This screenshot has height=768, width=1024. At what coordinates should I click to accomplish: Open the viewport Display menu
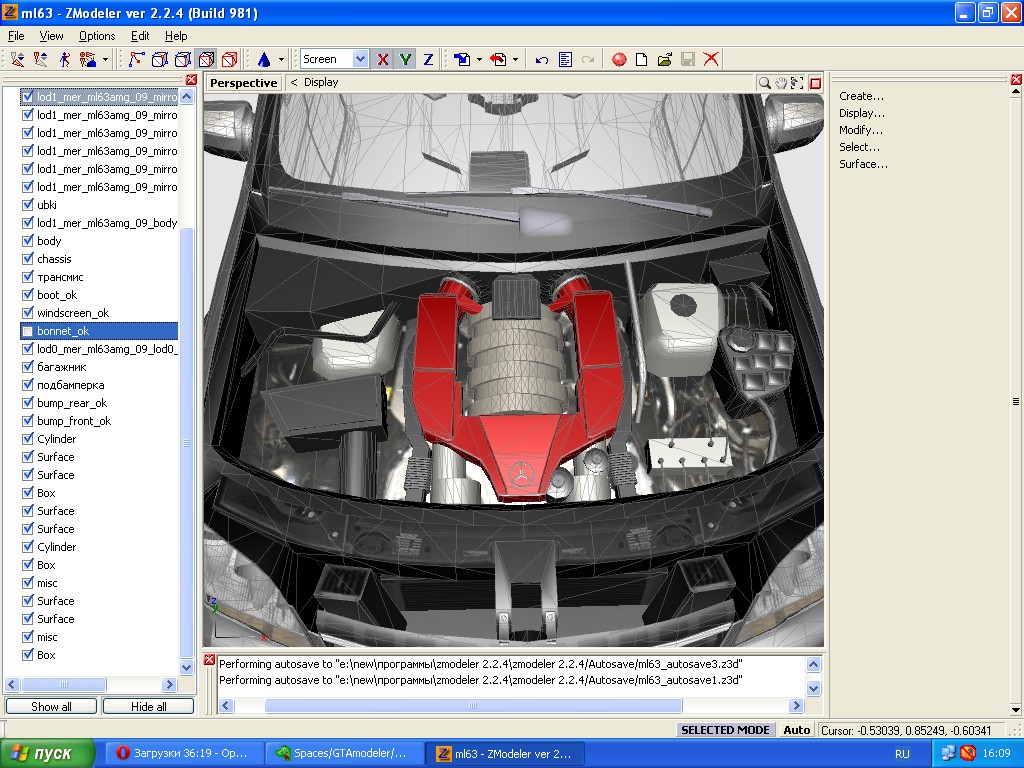pyautogui.click(x=321, y=82)
